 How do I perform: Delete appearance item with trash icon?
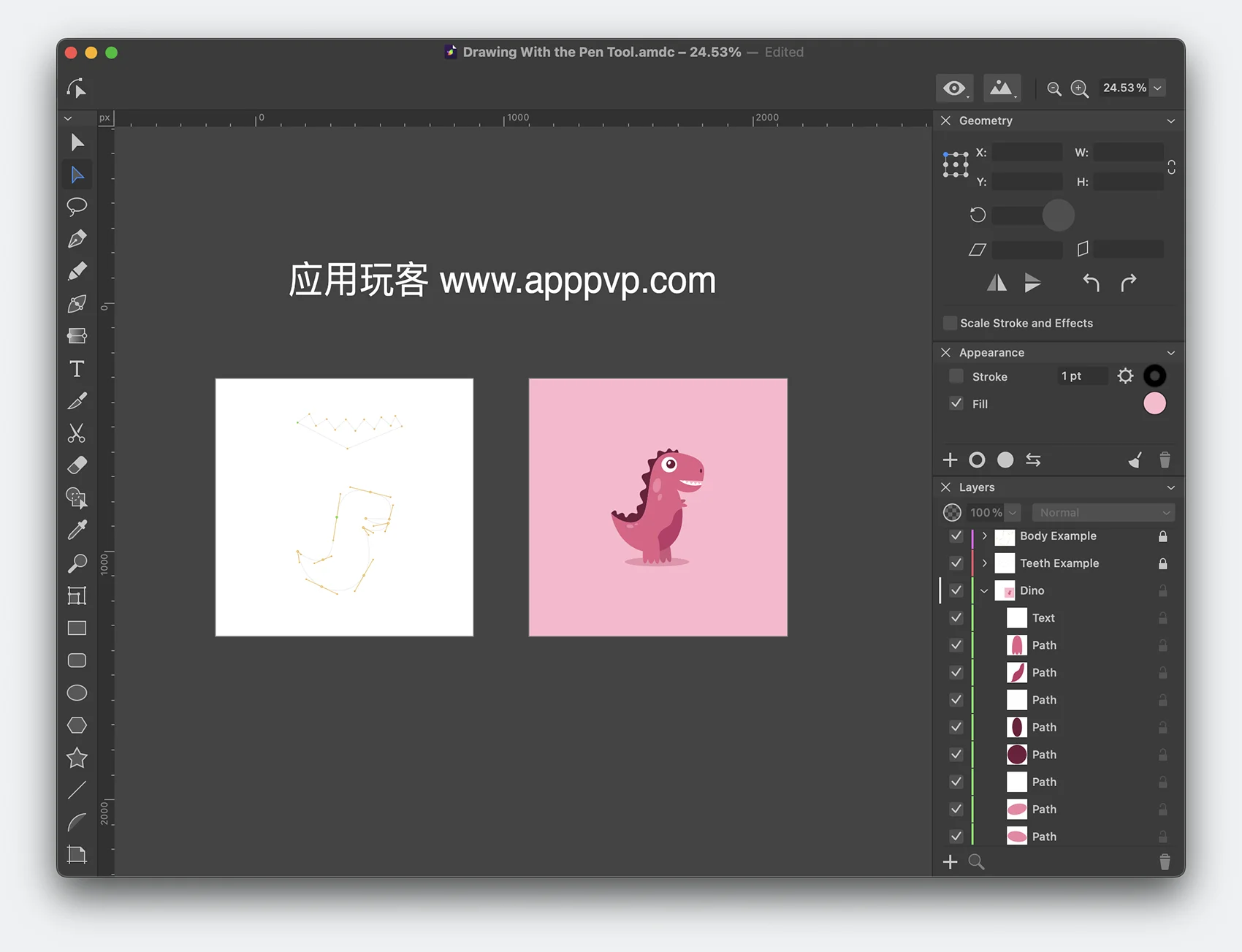1165,460
